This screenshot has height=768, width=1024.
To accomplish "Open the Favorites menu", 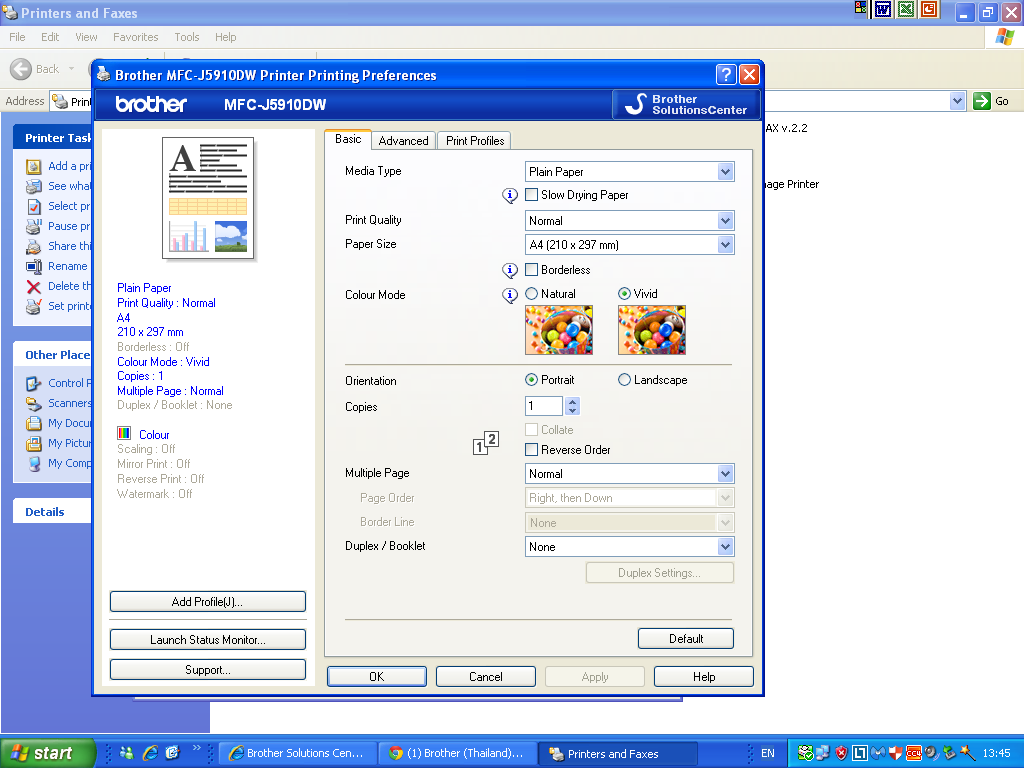I will [x=135, y=37].
